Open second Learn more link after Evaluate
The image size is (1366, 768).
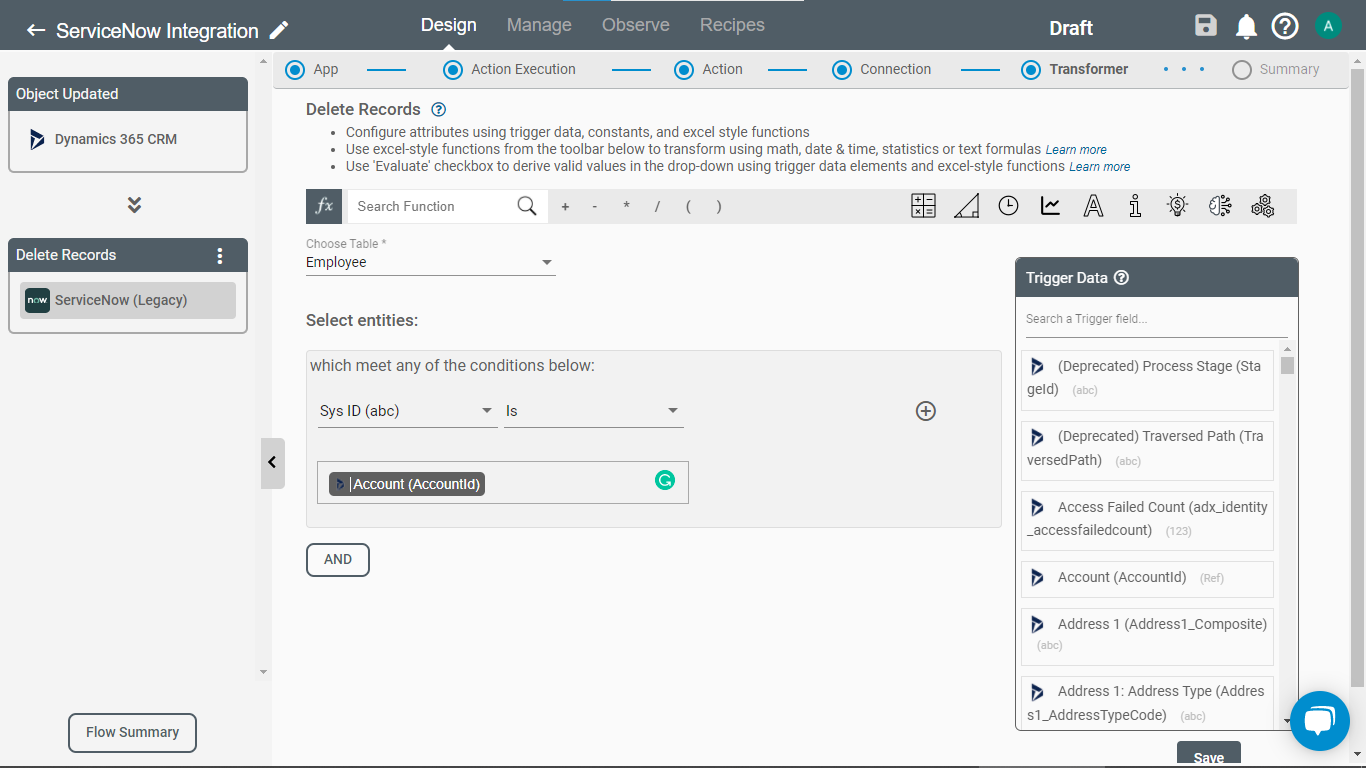click(x=1100, y=167)
